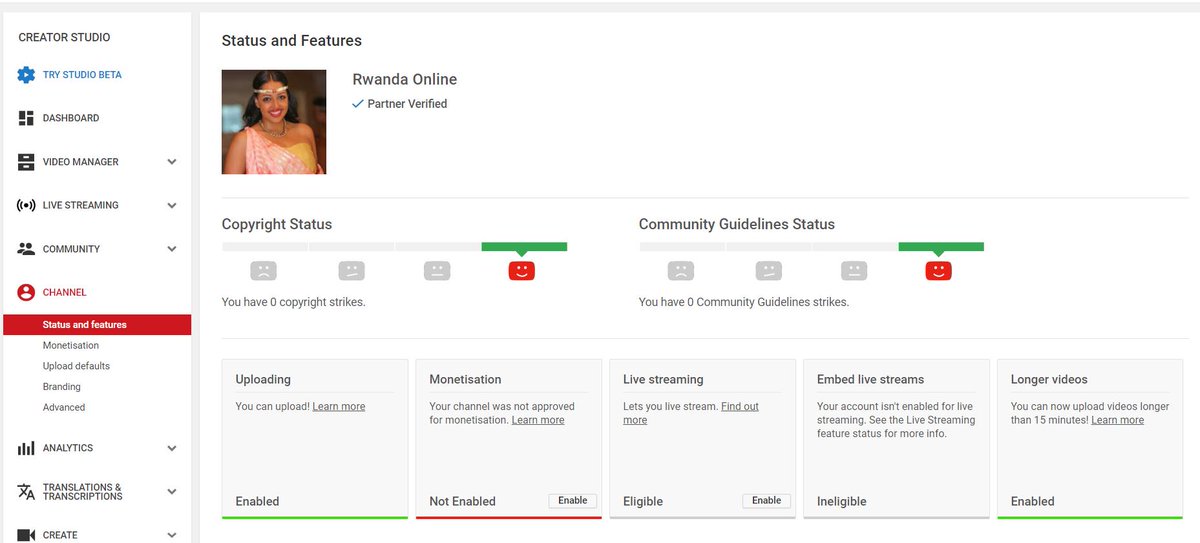Click the Rwanda Online channel profile picture
Viewport: 1200px width, 543px height.
pyautogui.click(x=274, y=122)
